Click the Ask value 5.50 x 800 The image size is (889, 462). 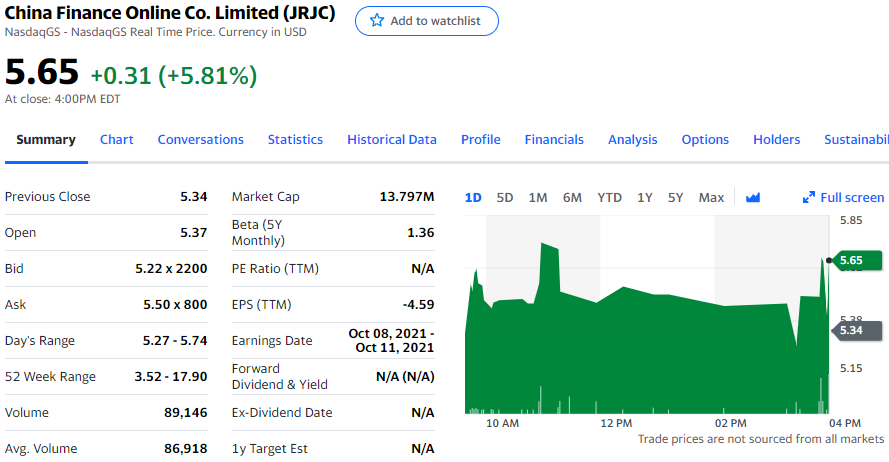175,304
